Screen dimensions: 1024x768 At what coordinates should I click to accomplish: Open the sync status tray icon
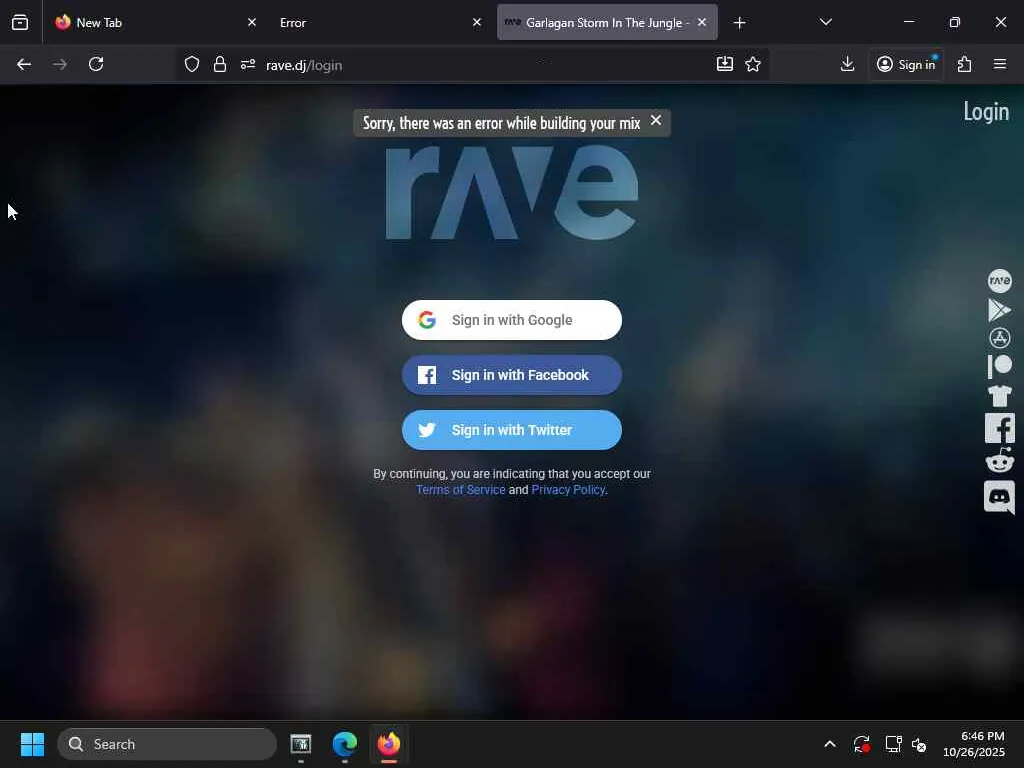click(x=861, y=744)
